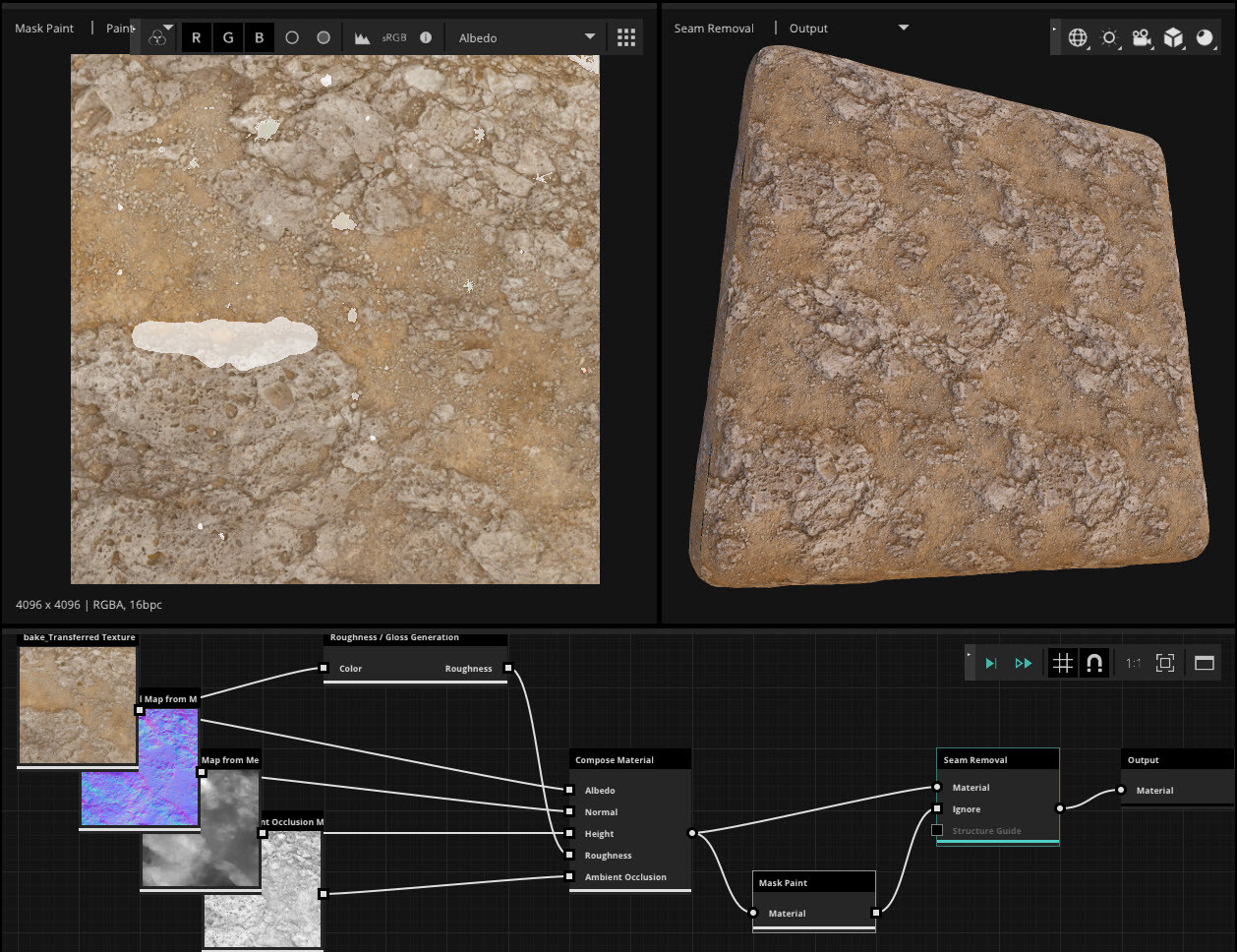Frame the graph with the fit view icon
1237x952 pixels.
point(1164,663)
